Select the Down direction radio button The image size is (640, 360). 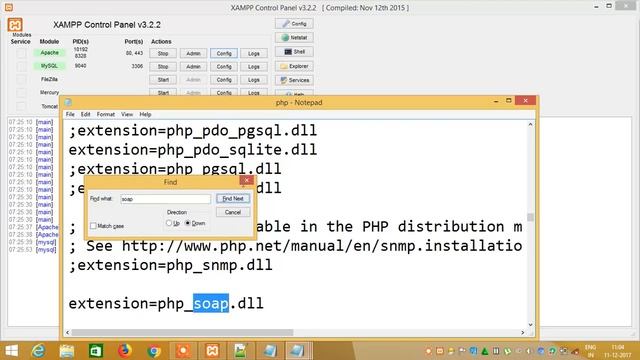click(x=188, y=223)
